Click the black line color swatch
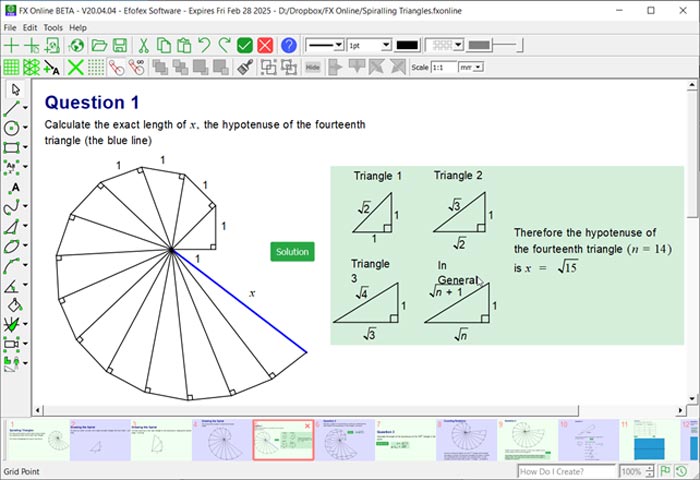Image resolution: width=700 pixels, height=480 pixels. [407, 45]
